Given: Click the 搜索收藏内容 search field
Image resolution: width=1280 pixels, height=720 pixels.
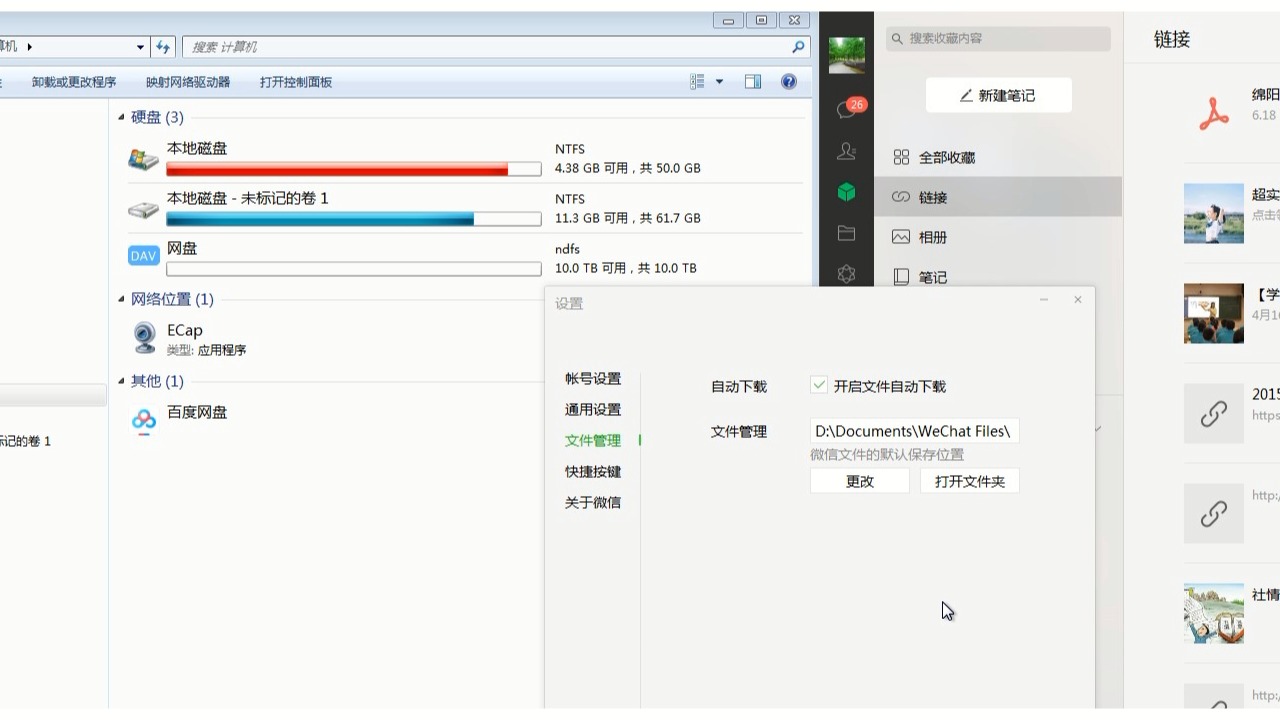Looking at the screenshot, I should pos(998,38).
